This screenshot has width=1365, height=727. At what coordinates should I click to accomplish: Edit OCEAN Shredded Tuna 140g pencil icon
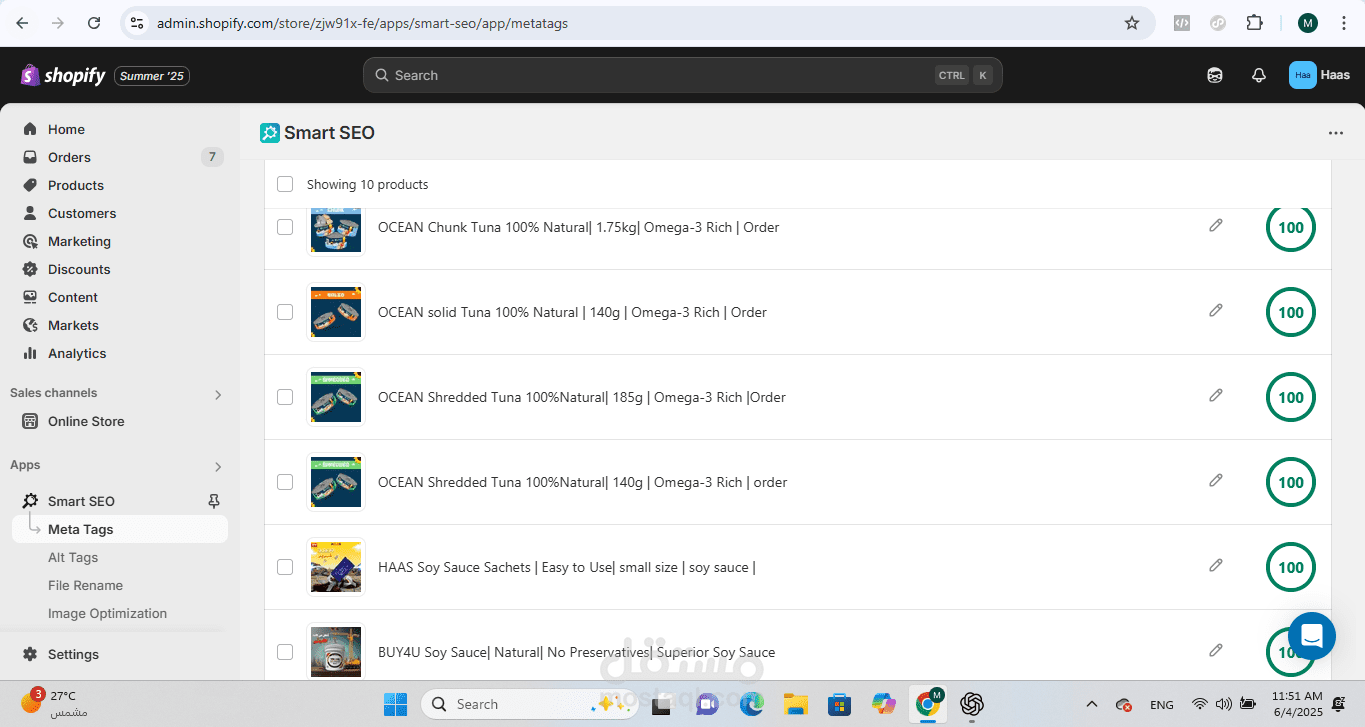click(1216, 480)
